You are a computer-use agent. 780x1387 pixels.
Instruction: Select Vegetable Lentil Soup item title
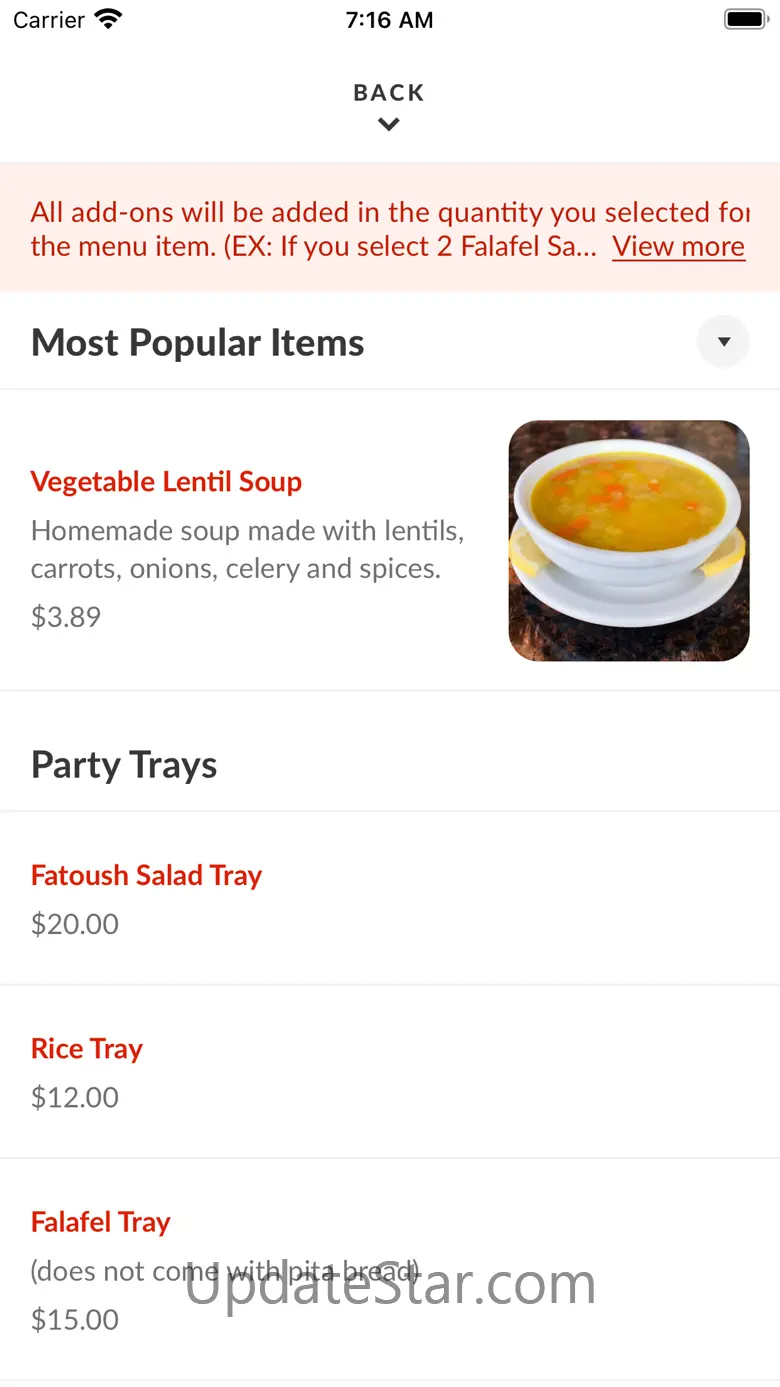click(166, 482)
